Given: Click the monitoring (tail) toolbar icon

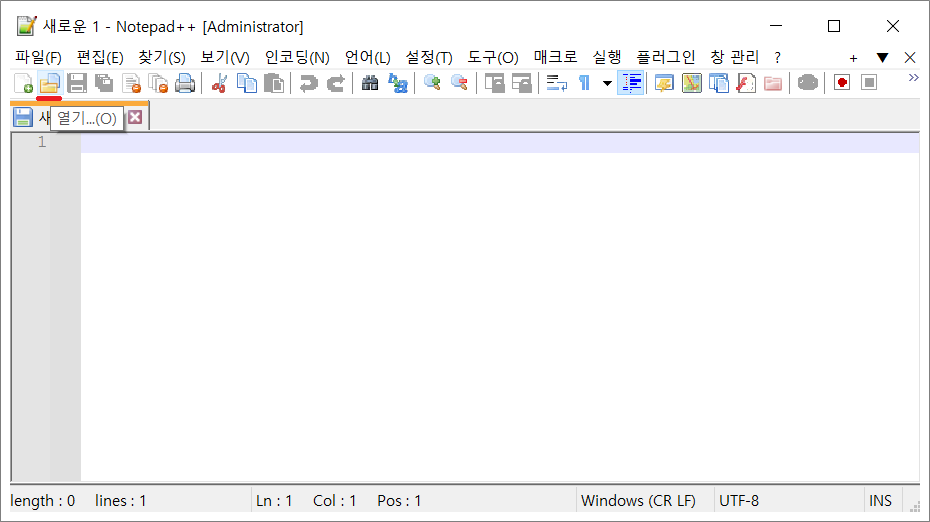Looking at the screenshot, I should [807, 83].
